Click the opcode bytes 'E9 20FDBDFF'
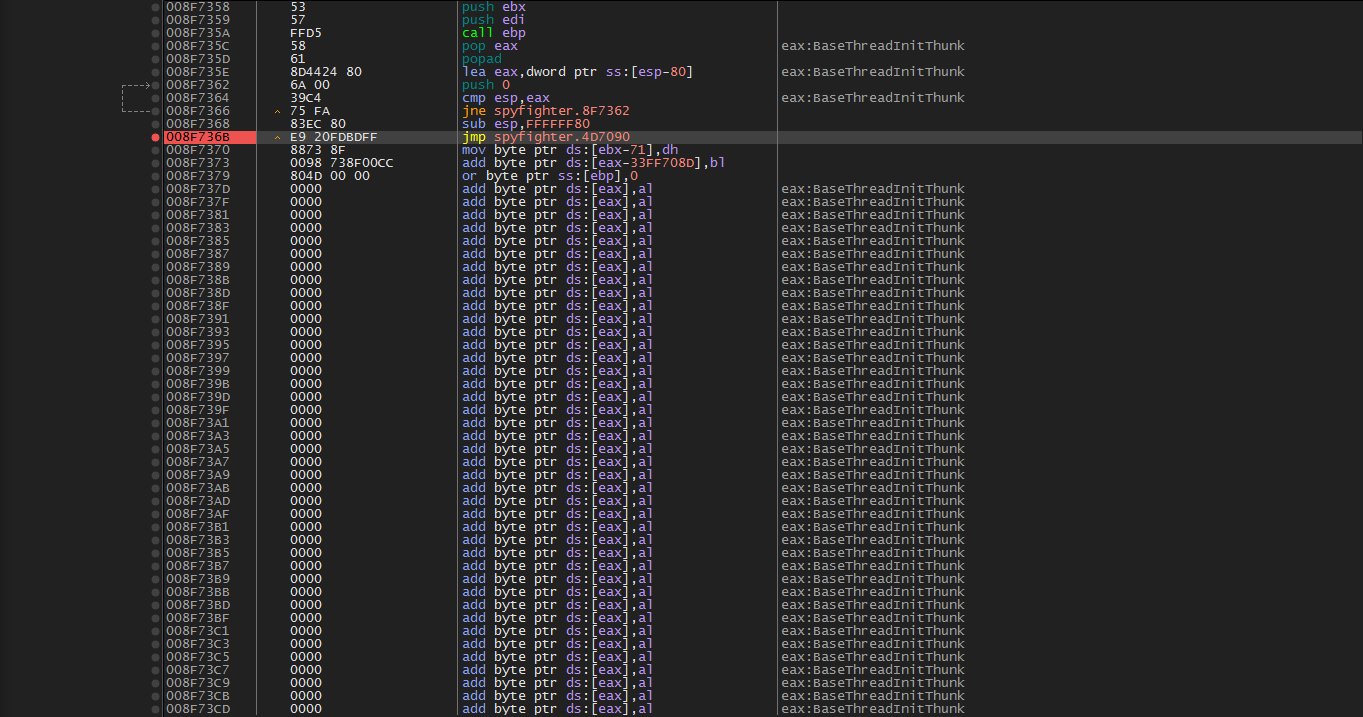The height and width of the screenshot is (717, 1363). pyautogui.click(x=334, y=137)
